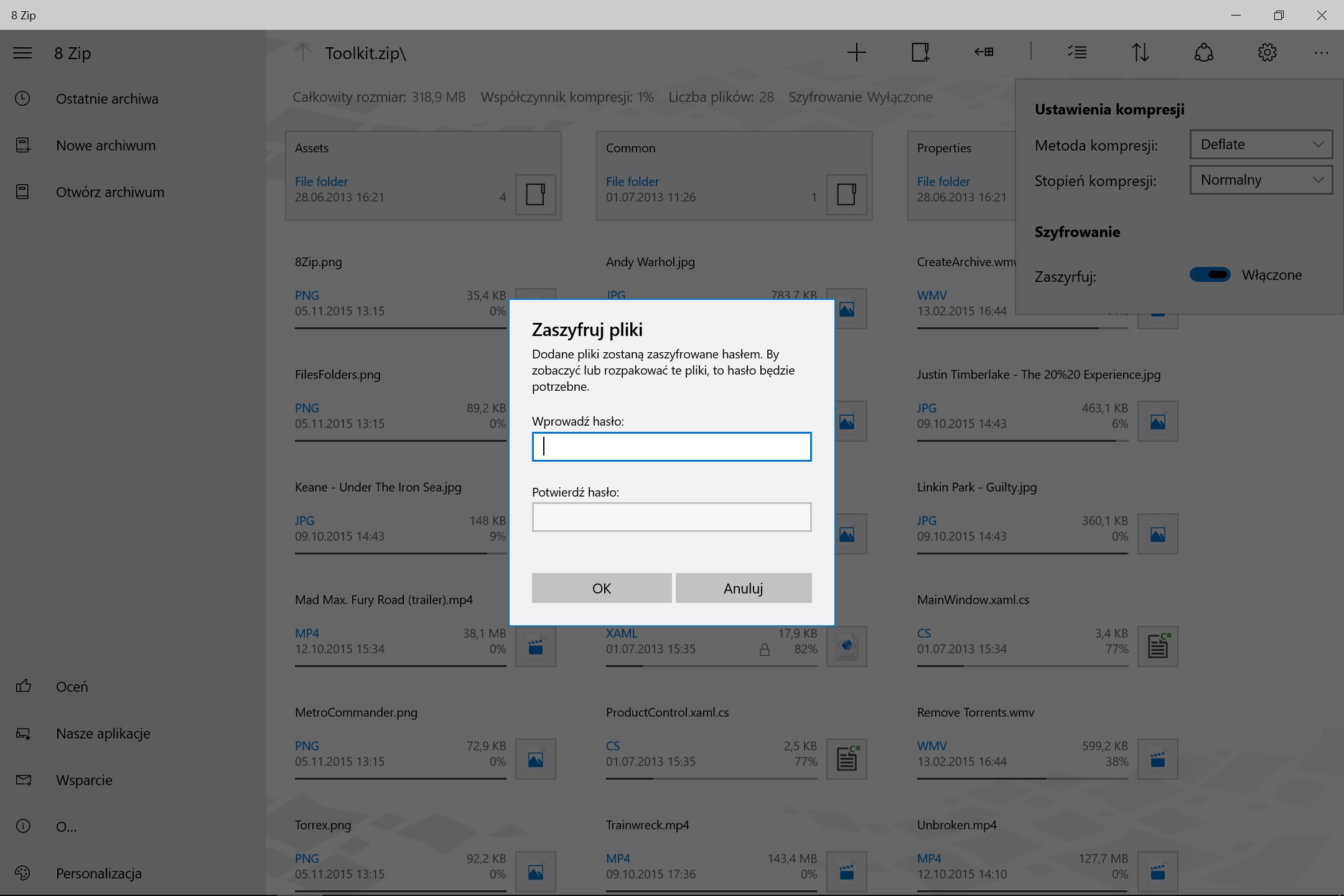Open Ostatnie archiwa in sidebar
1344x896 pixels.
click(107, 99)
